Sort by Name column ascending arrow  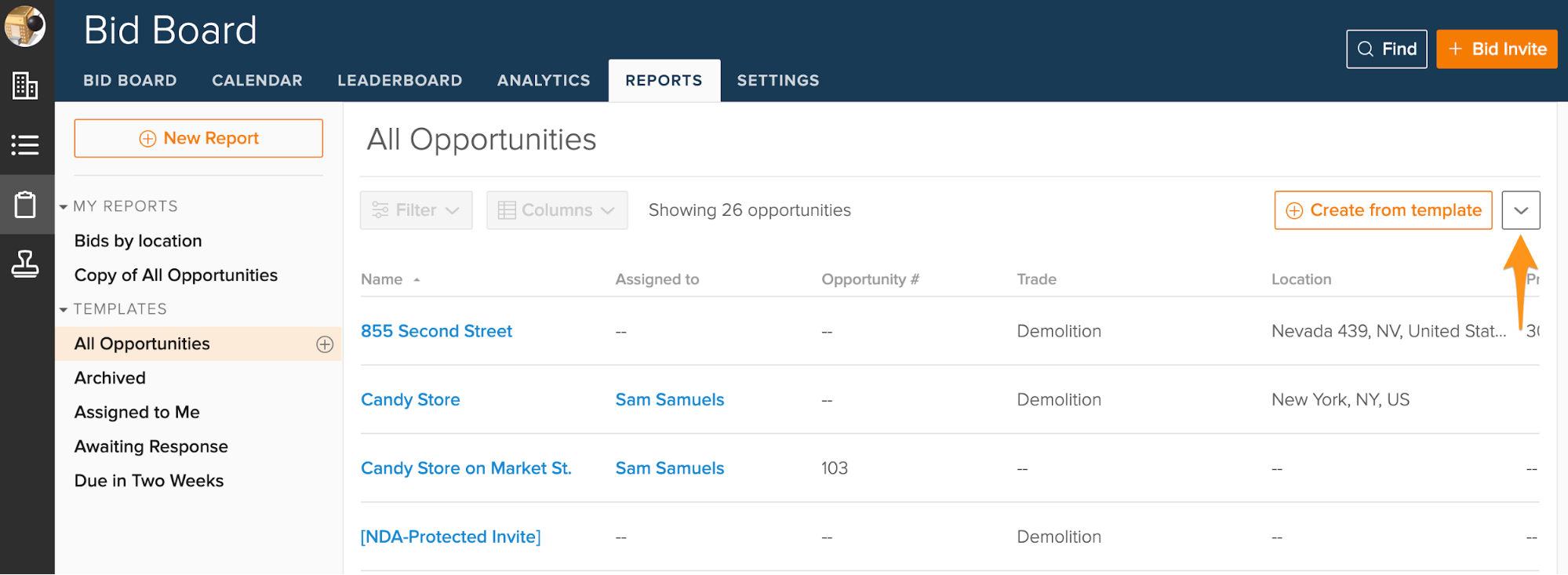pos(417,280)
